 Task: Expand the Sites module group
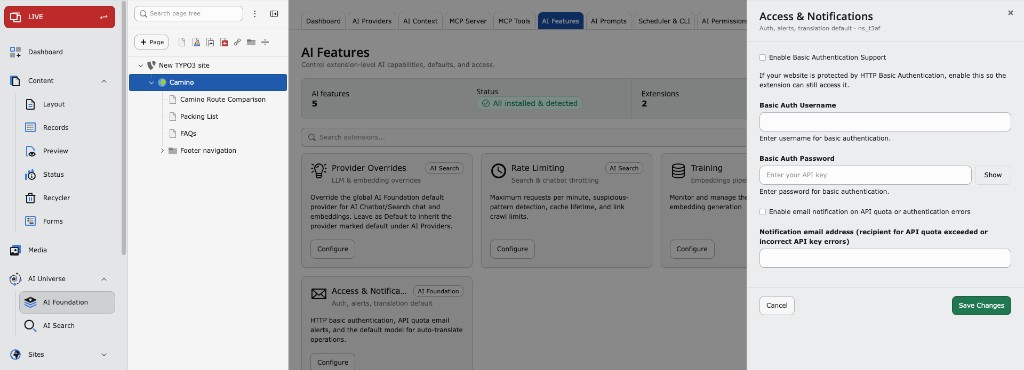tap(104, 354)
